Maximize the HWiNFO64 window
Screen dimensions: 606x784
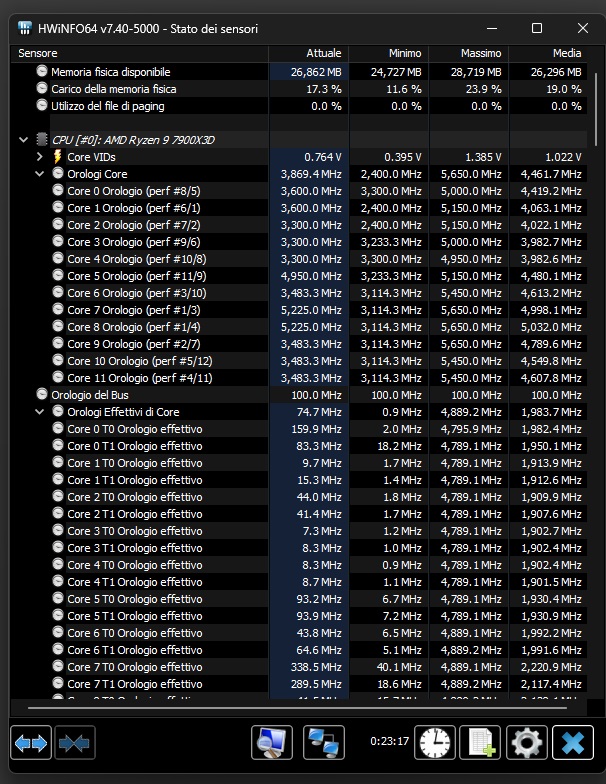536,28
